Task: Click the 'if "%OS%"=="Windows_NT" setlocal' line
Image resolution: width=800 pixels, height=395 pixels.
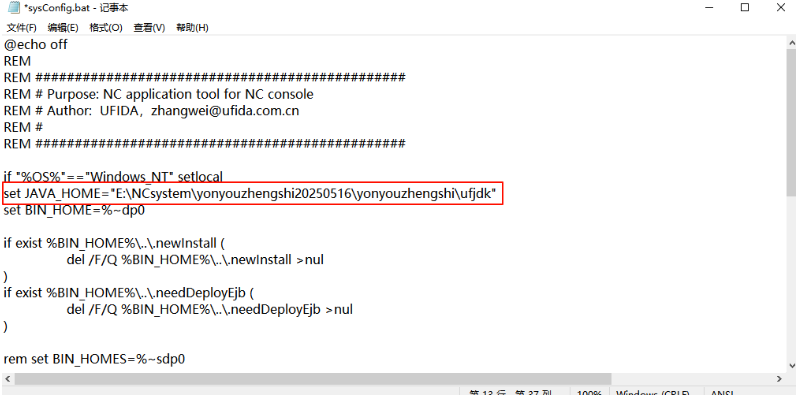Action: tap(113, 177)
